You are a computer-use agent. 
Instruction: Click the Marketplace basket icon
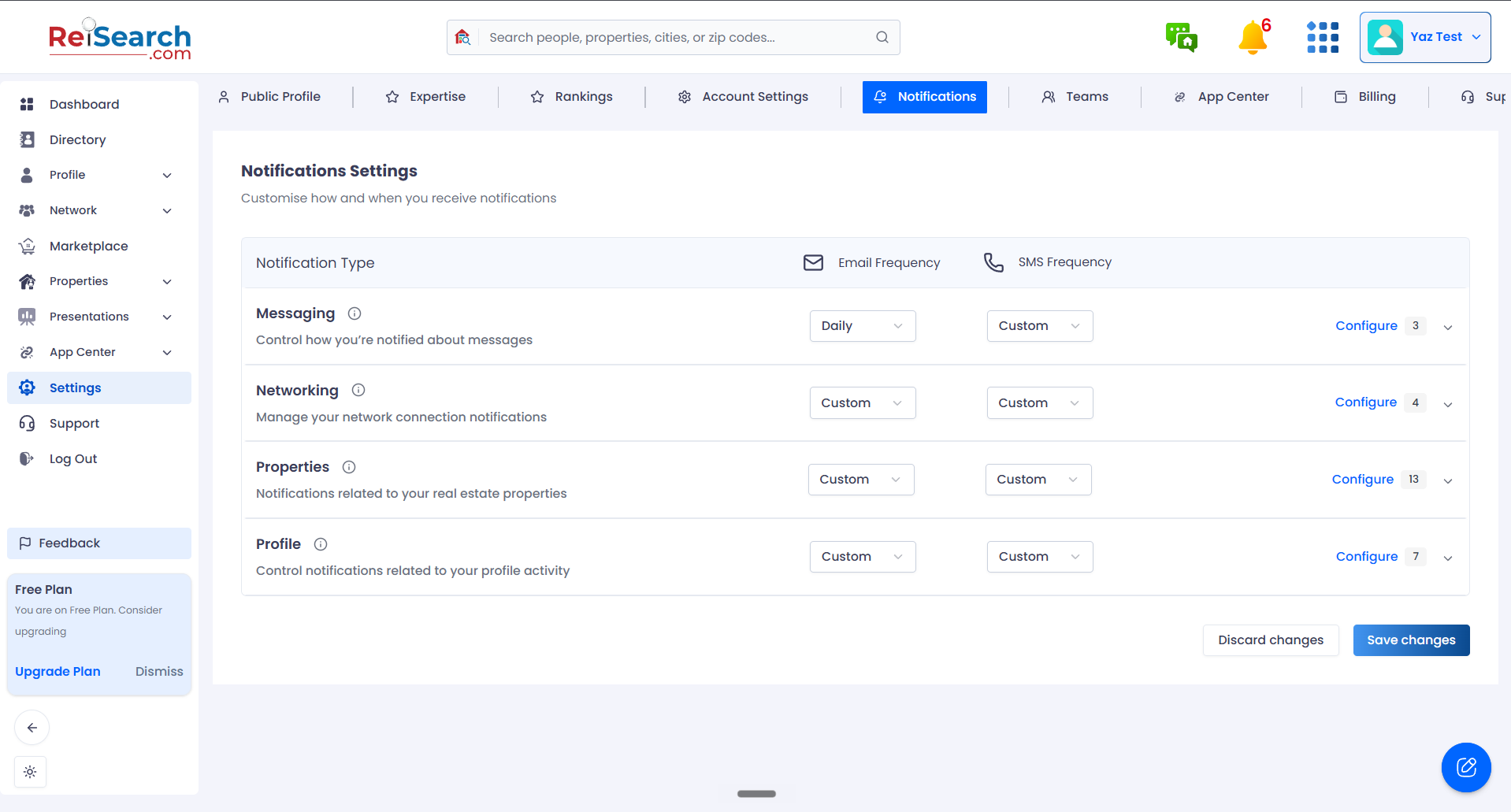tap(27, 246)
